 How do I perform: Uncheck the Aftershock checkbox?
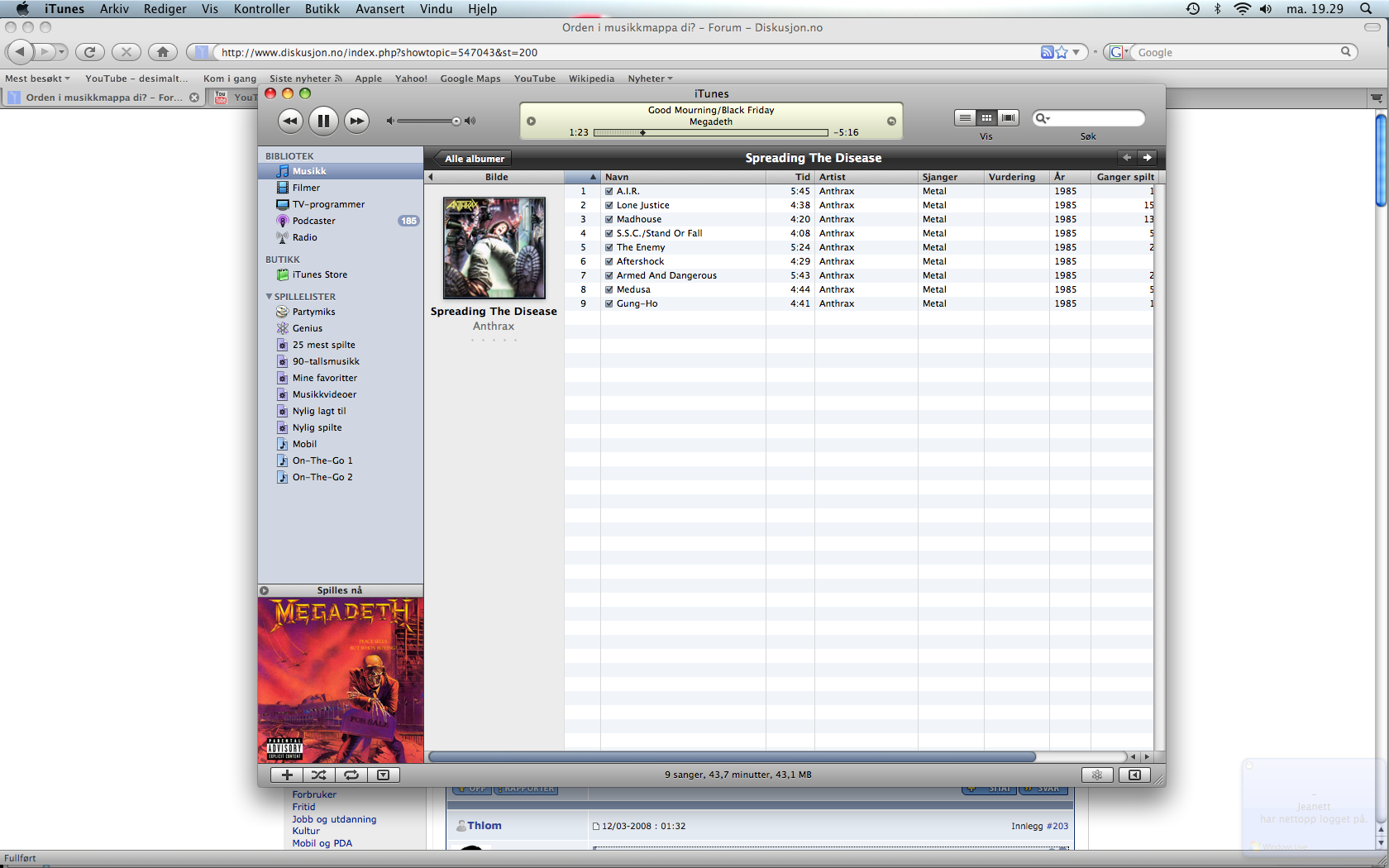coord(609,261)
